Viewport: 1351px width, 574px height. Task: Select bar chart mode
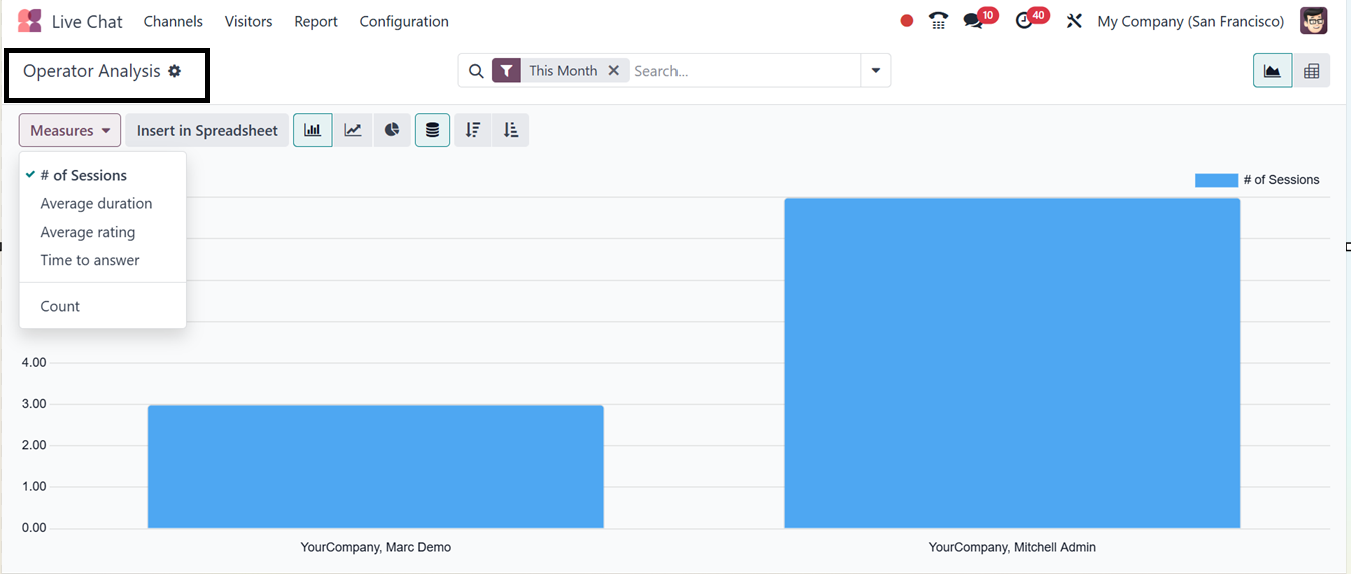313,130
